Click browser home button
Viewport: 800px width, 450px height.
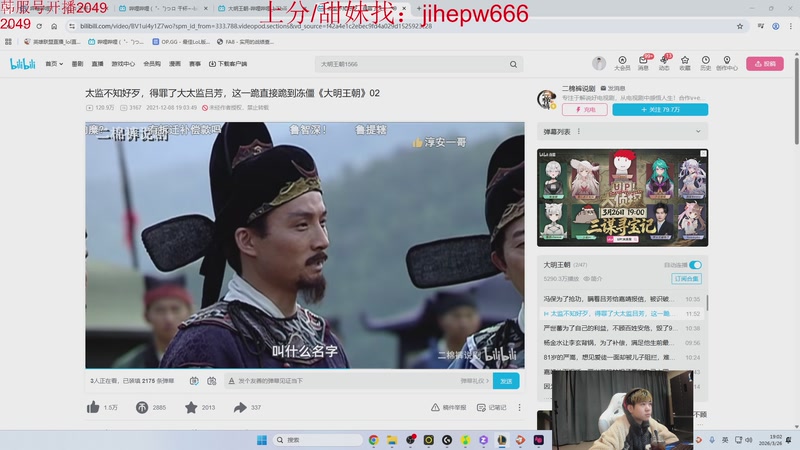pos(54,26)
